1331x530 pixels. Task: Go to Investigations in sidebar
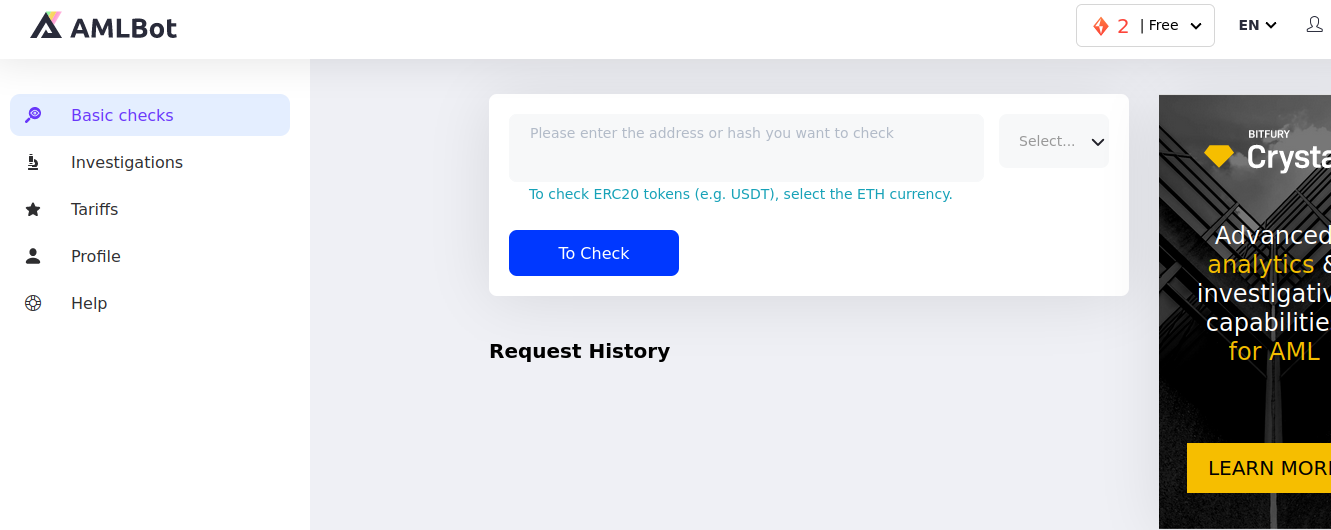(127, 162)
